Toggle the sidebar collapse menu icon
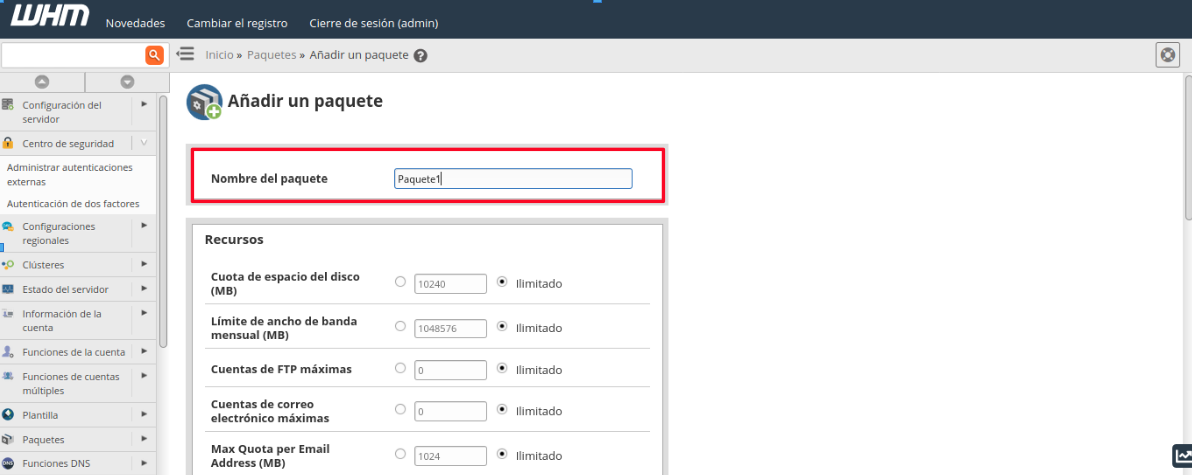 (x=185, y=54)
